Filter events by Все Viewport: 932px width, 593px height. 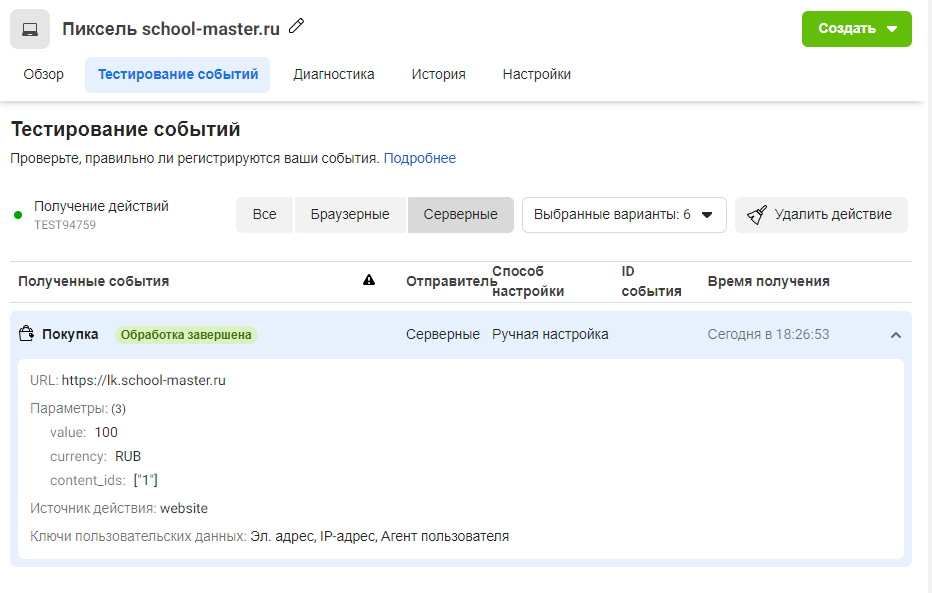point(265,215)
